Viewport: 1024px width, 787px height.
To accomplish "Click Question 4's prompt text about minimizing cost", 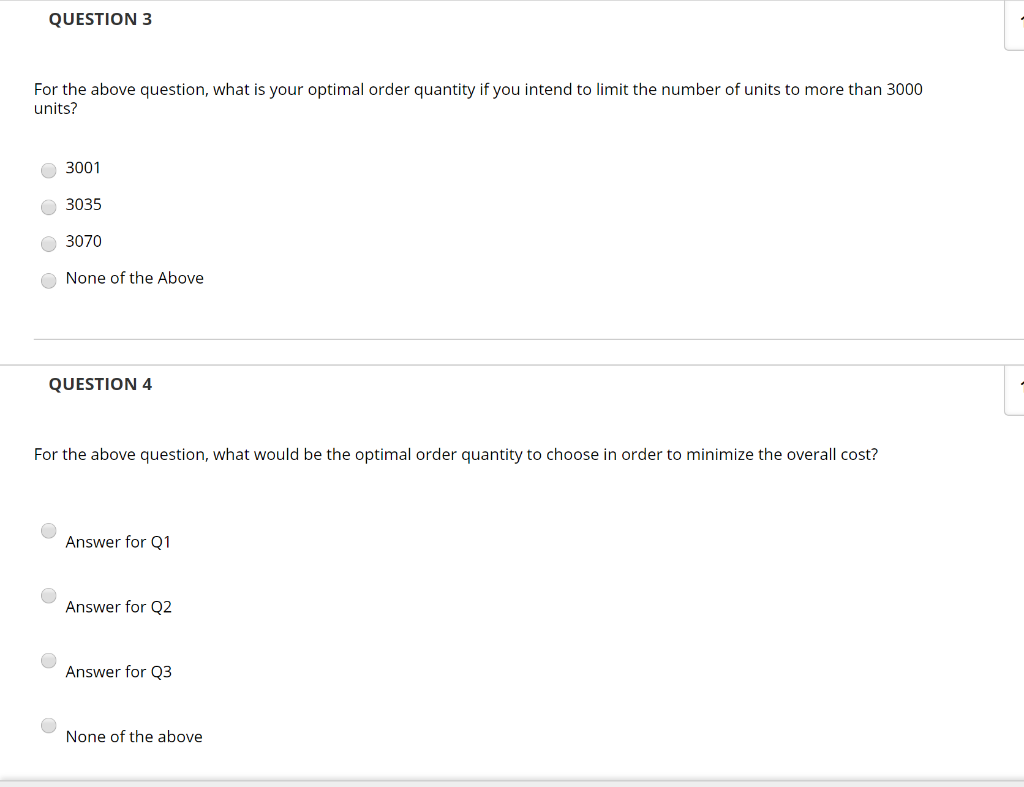I will tap(455, 454).
